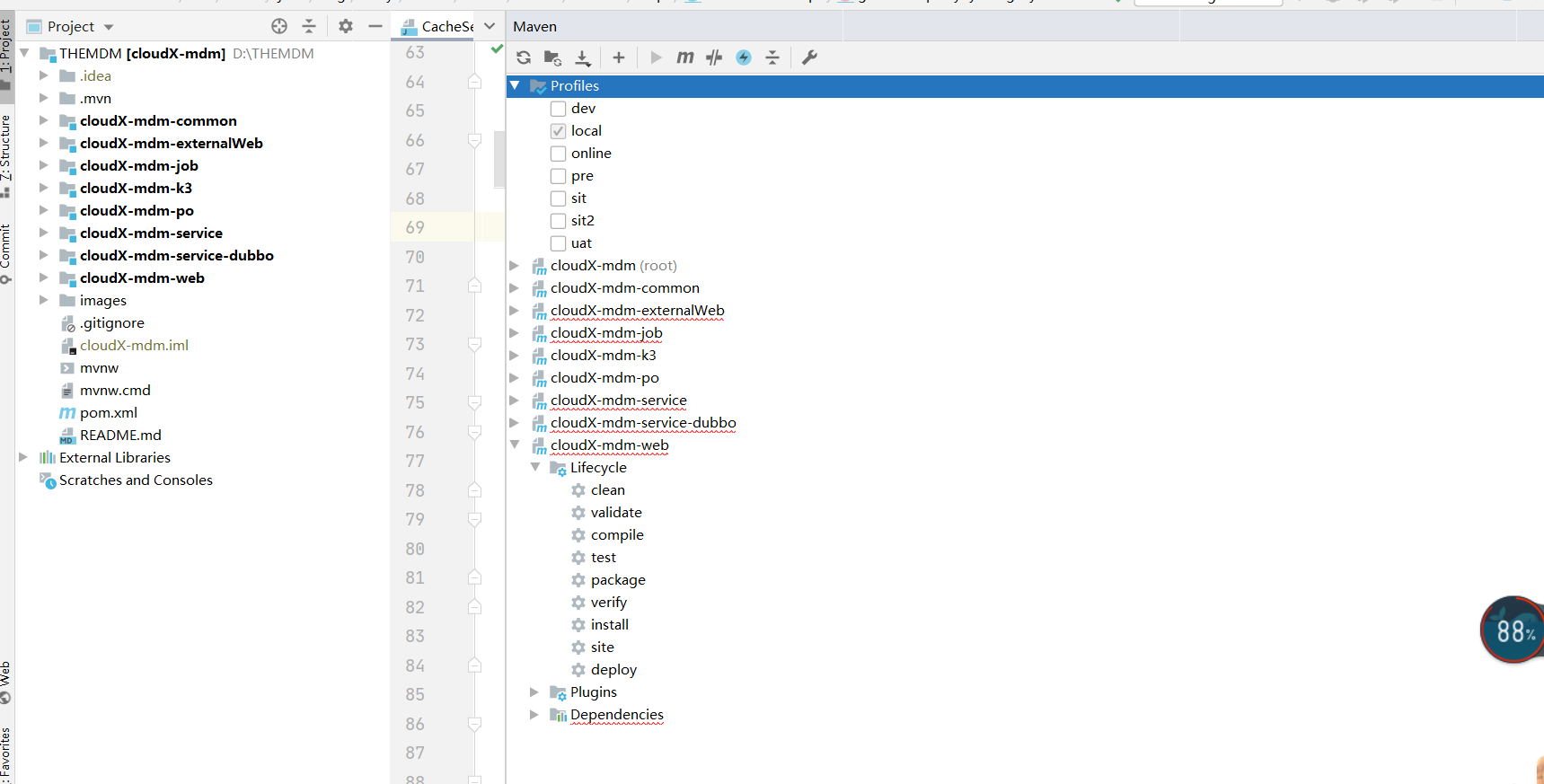Enable the sit profile checkbox
The image size is (1544, 784).
pyautogui.click(x=558, y=198)
